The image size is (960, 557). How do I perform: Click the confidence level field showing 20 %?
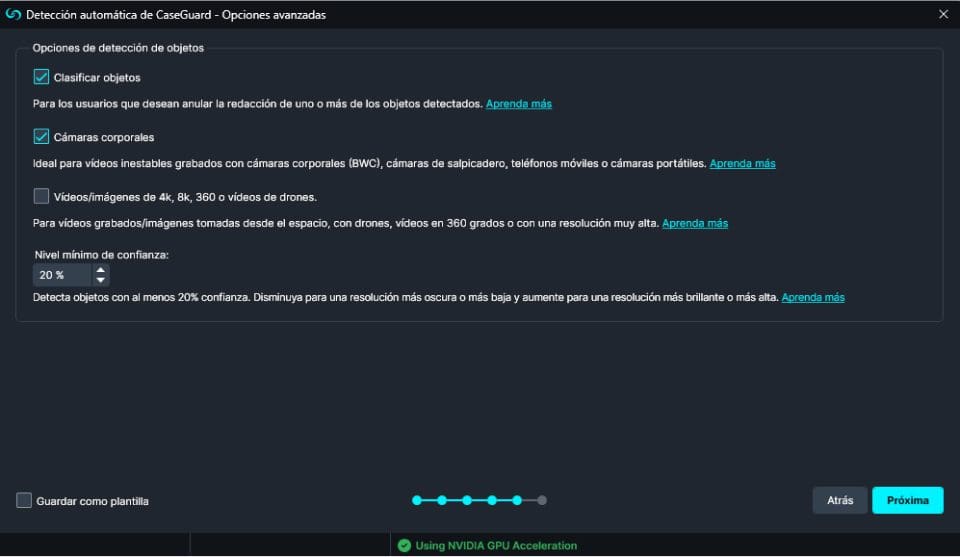coord(62,275)
